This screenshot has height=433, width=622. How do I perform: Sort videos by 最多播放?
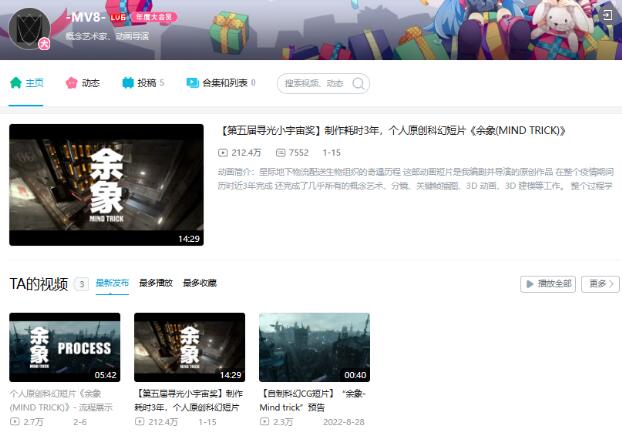(x=155, y=284)
